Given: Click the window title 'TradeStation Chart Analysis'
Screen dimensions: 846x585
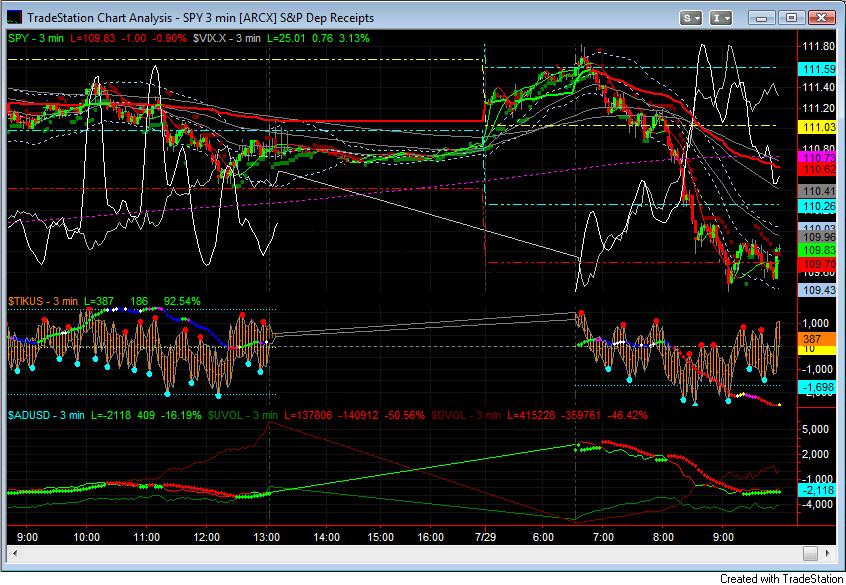Looking at the screenshot, I should click(99, 18).
